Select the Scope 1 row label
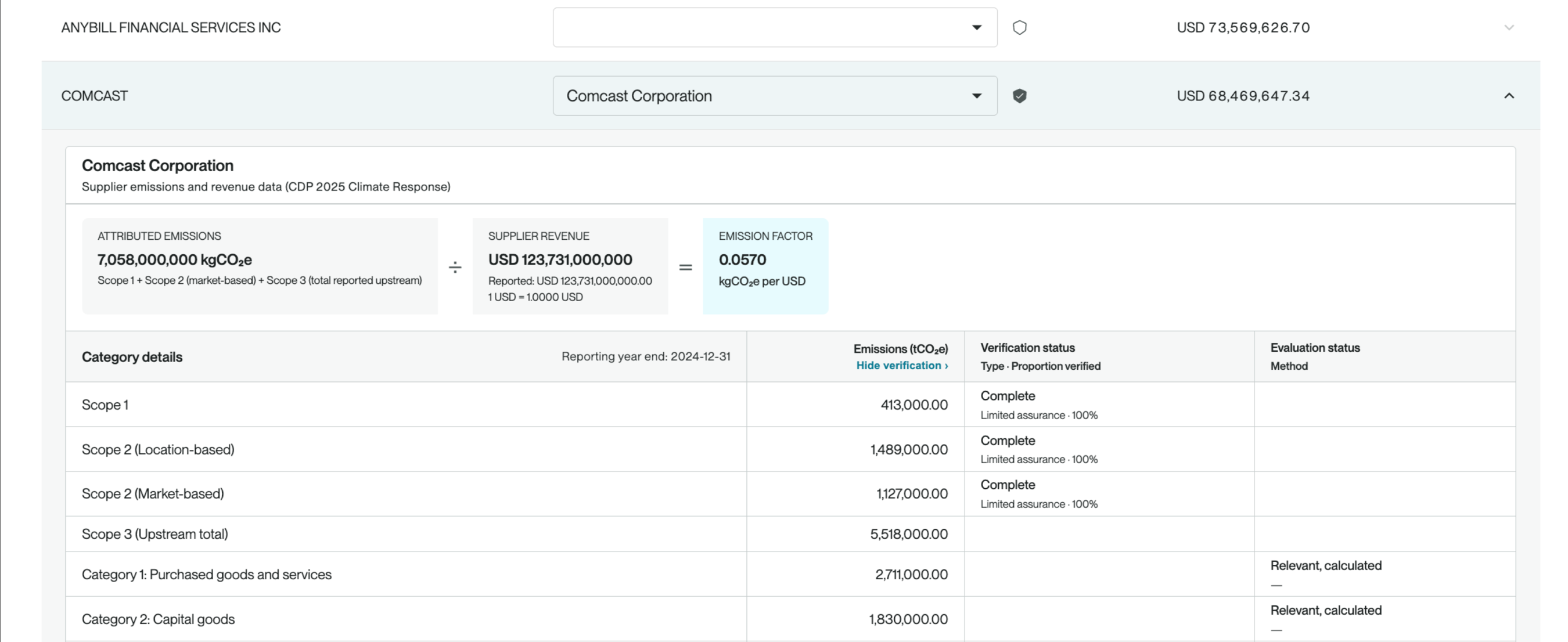The image size is (1568, 642). (105, 405)
